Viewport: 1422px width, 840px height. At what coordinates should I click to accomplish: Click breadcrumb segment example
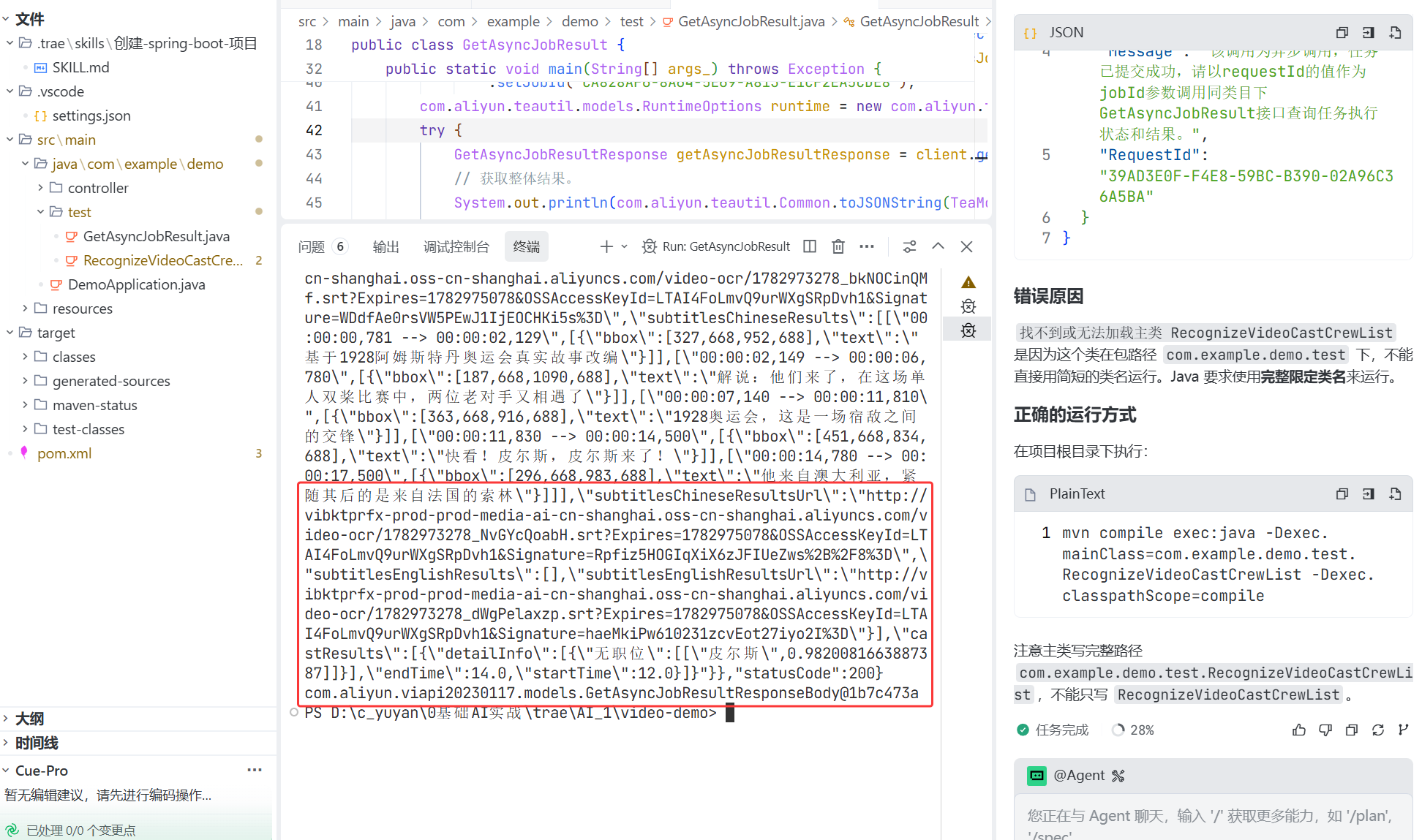click(x=513, y=21)
